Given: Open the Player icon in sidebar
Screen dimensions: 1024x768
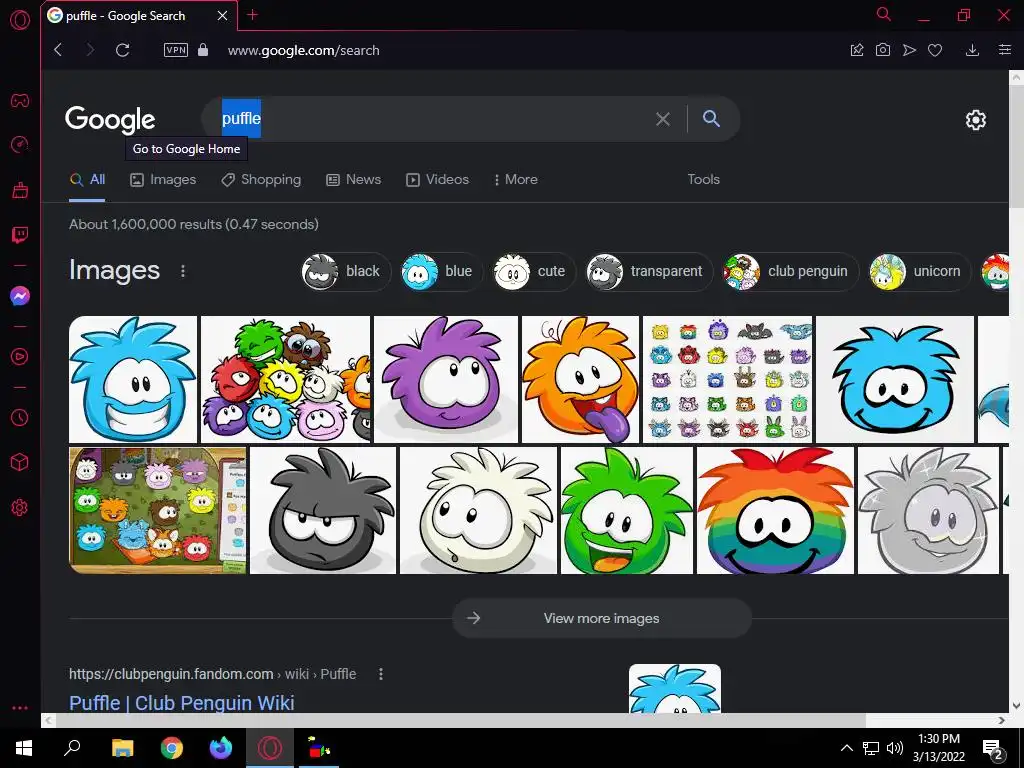Looking at the screenshot, I should 20,357.
